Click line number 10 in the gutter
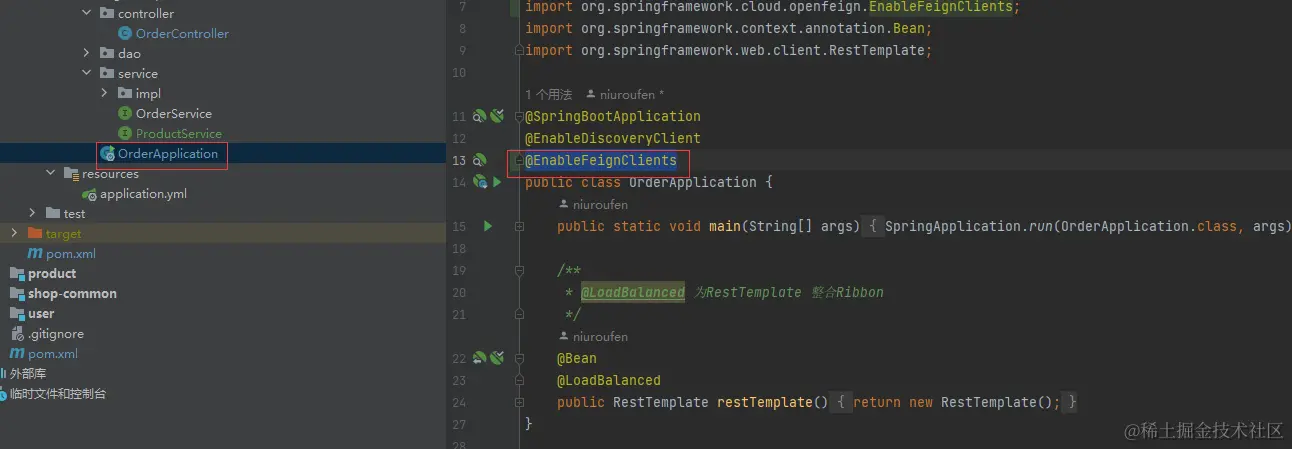The image size is (1292, 449). point(459,72)
